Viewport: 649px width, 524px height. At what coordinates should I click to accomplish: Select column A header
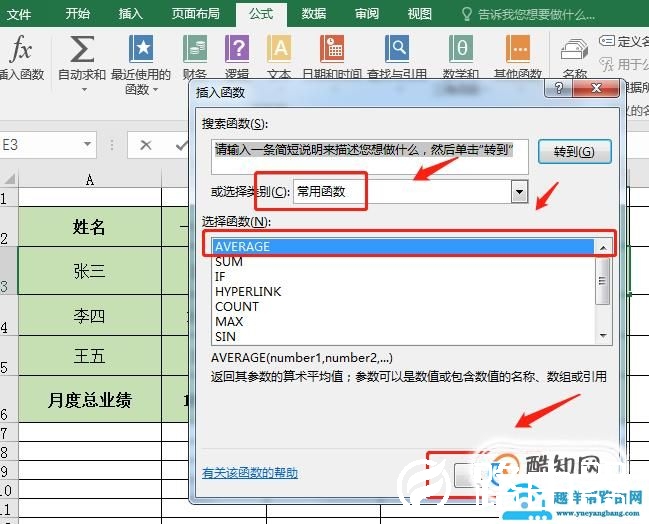tap(89, 180)
